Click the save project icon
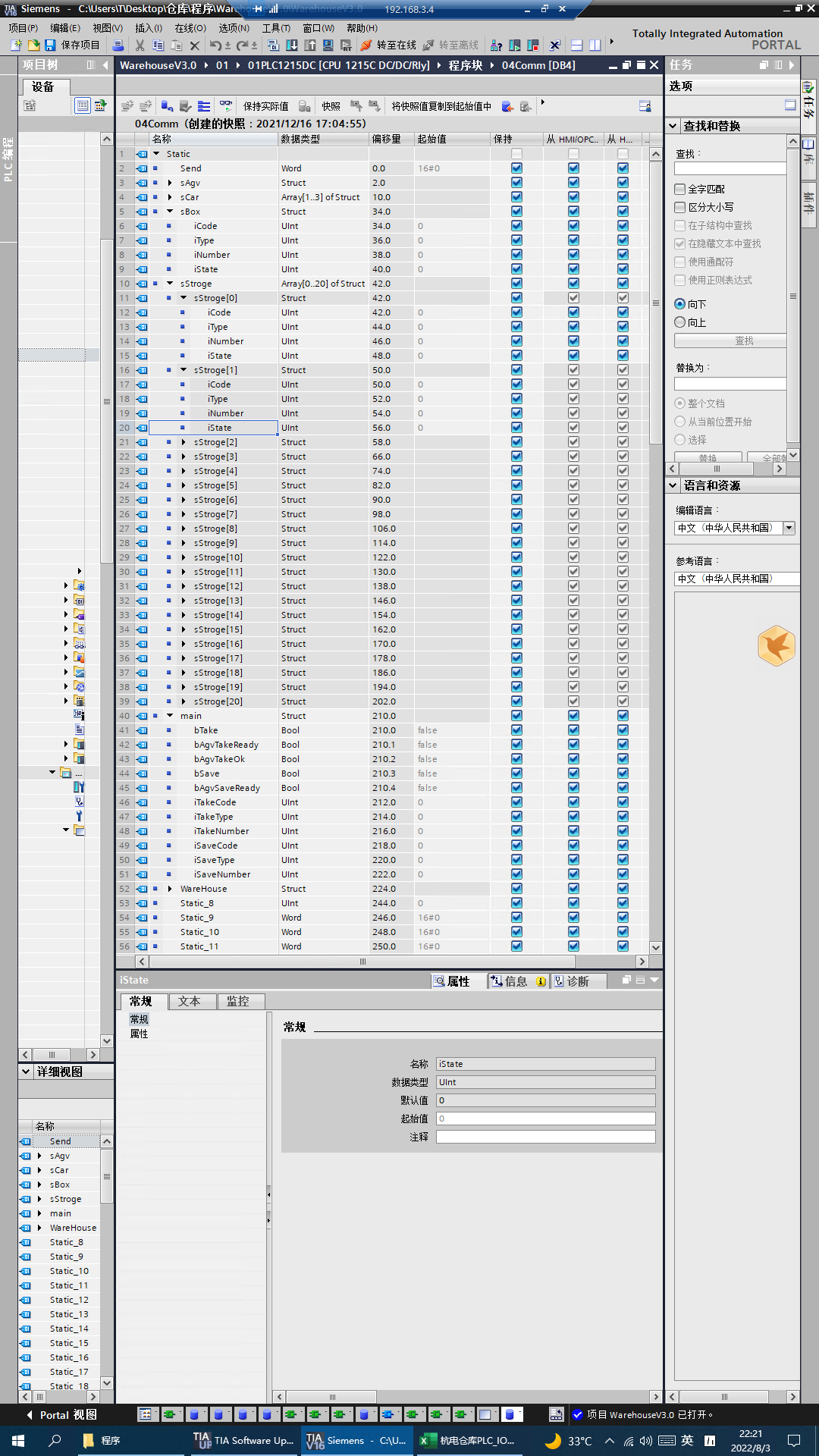The image size is (819, 1456). pyautogui.click(x=50, y=45)
